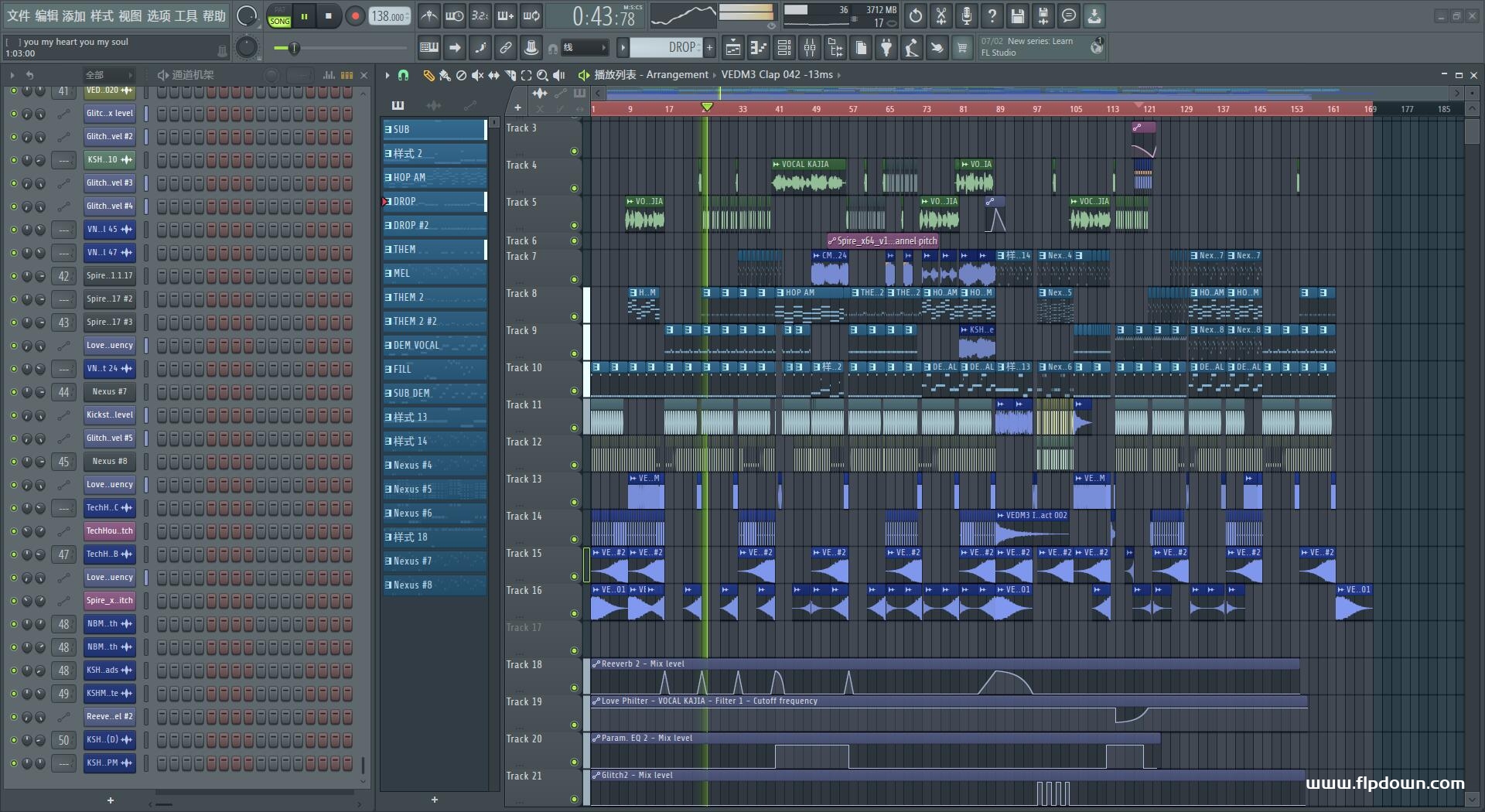Expand the channel rack 全部 filter dropdown

point(108,75)
